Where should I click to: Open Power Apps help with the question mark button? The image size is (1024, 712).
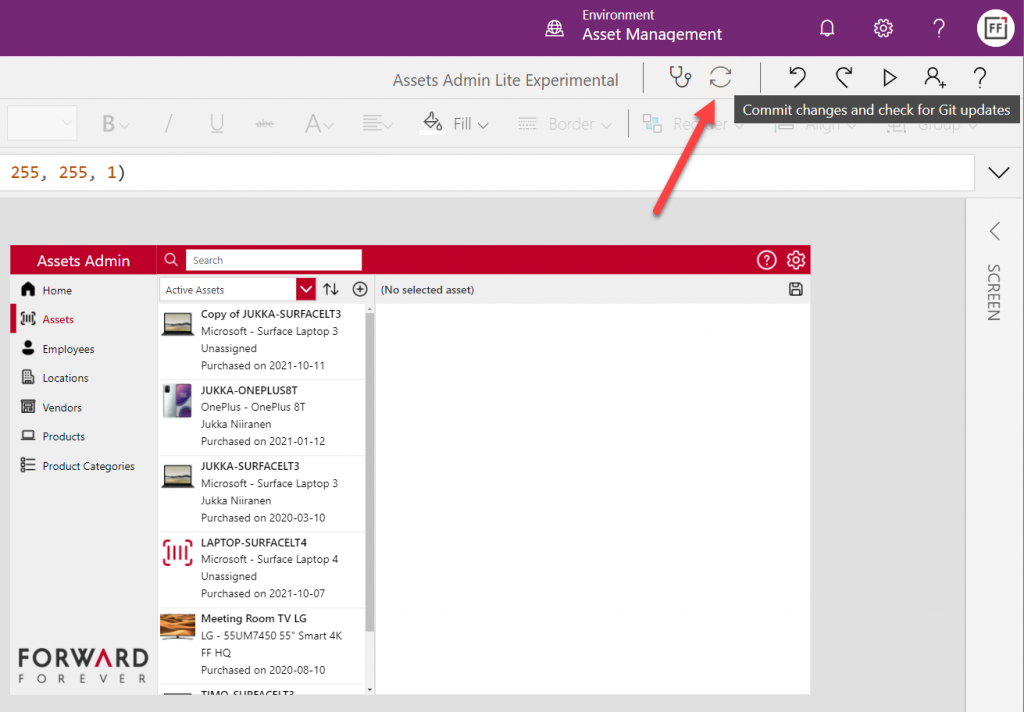[x=979, y=77]
